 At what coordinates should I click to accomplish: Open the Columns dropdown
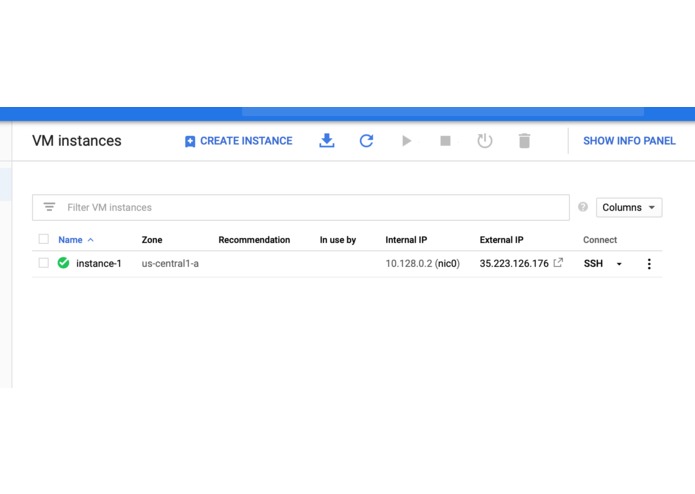pos(629,207)
